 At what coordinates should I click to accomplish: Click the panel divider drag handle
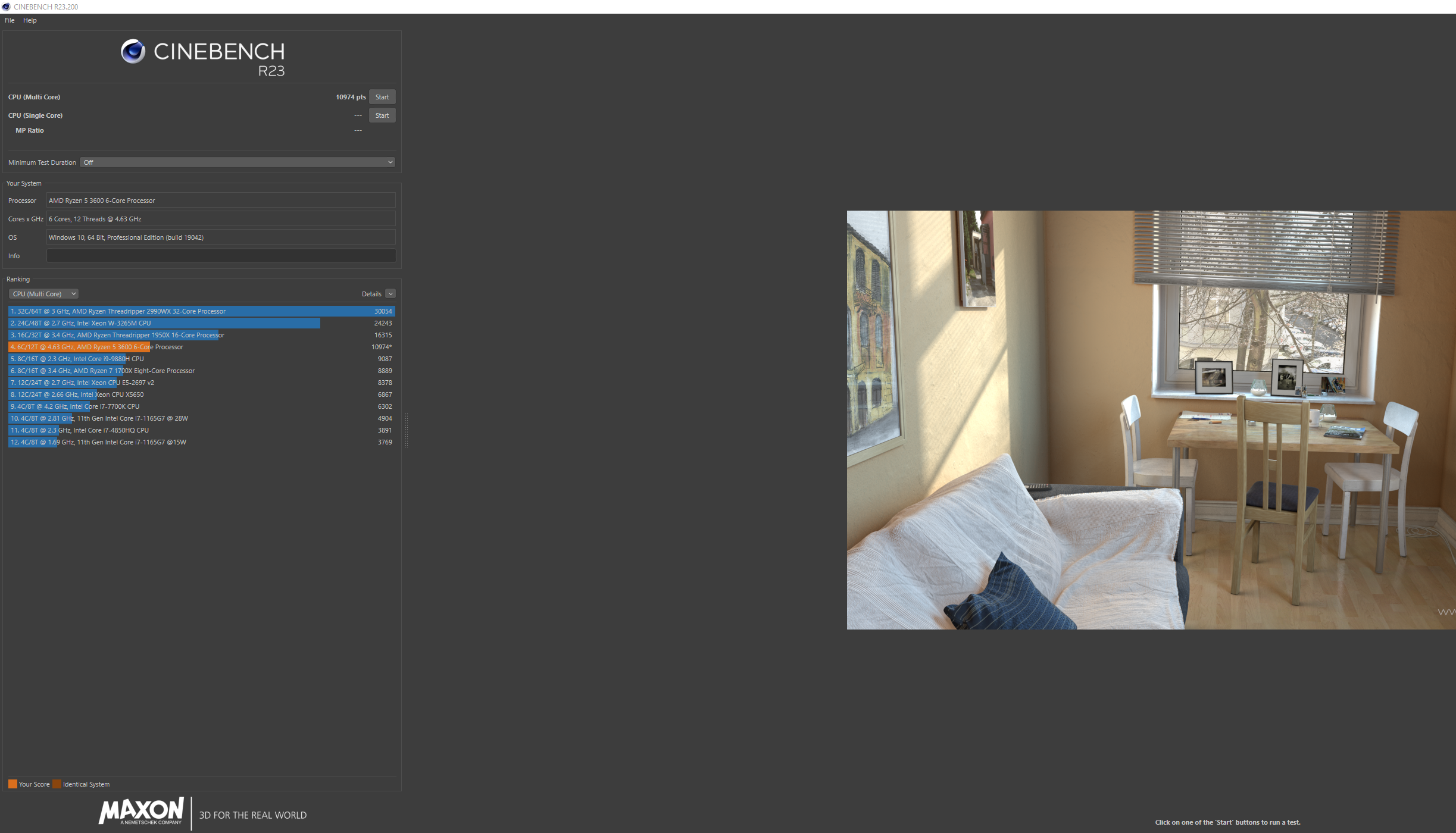point(407,430)
